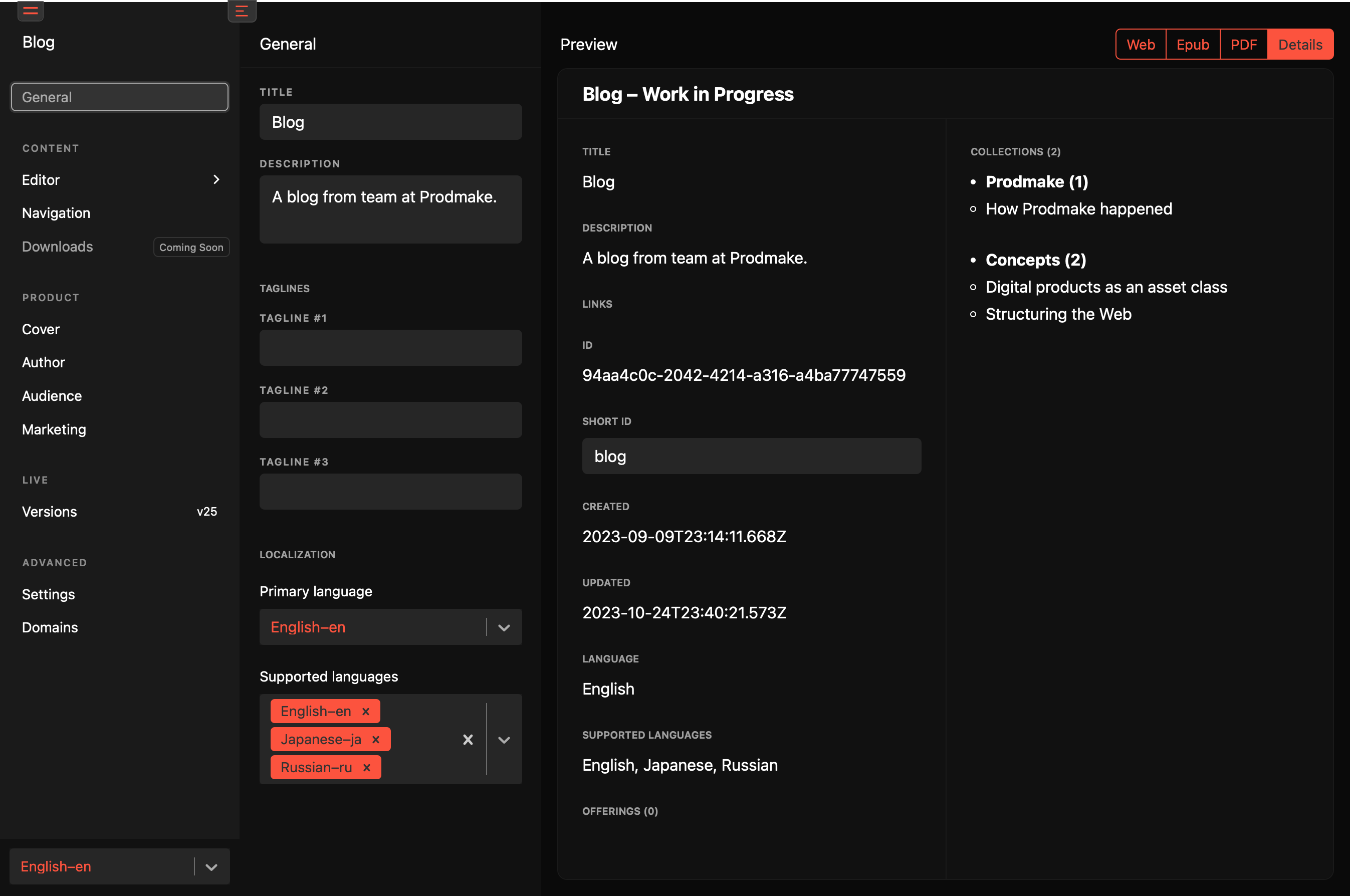Screen dimensions: 1350x896
Task: Click the sidebar collapse icon near General
Action: 242,11
